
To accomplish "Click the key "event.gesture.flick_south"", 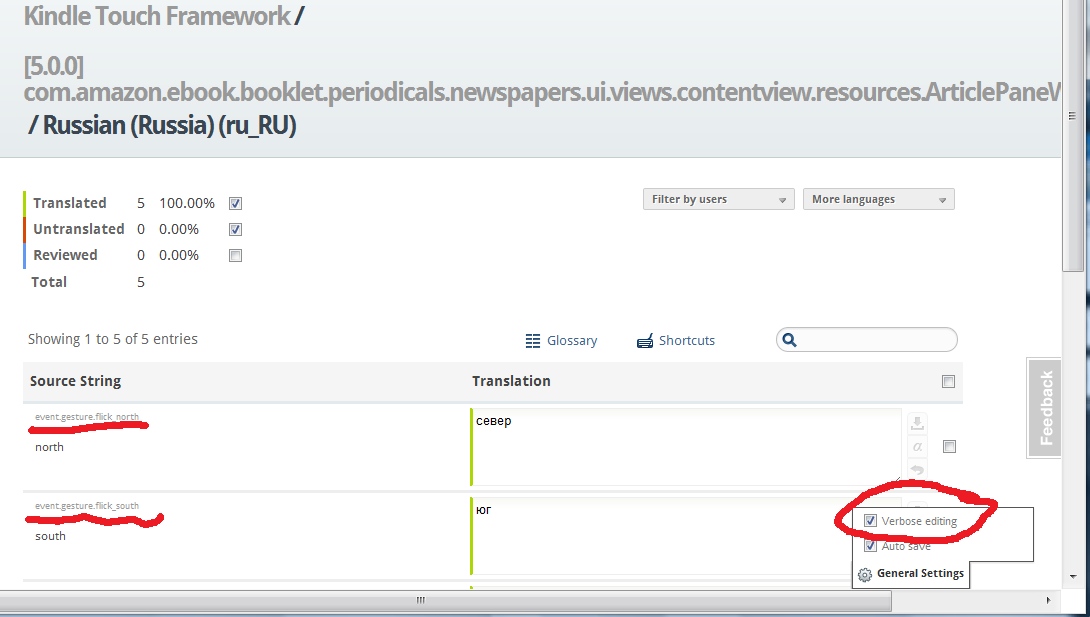I will (x=87, y=506).
